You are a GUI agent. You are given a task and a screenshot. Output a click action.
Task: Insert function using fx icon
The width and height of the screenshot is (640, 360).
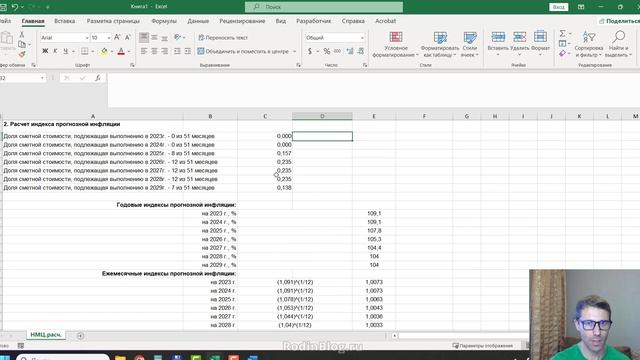pos(98,78)
